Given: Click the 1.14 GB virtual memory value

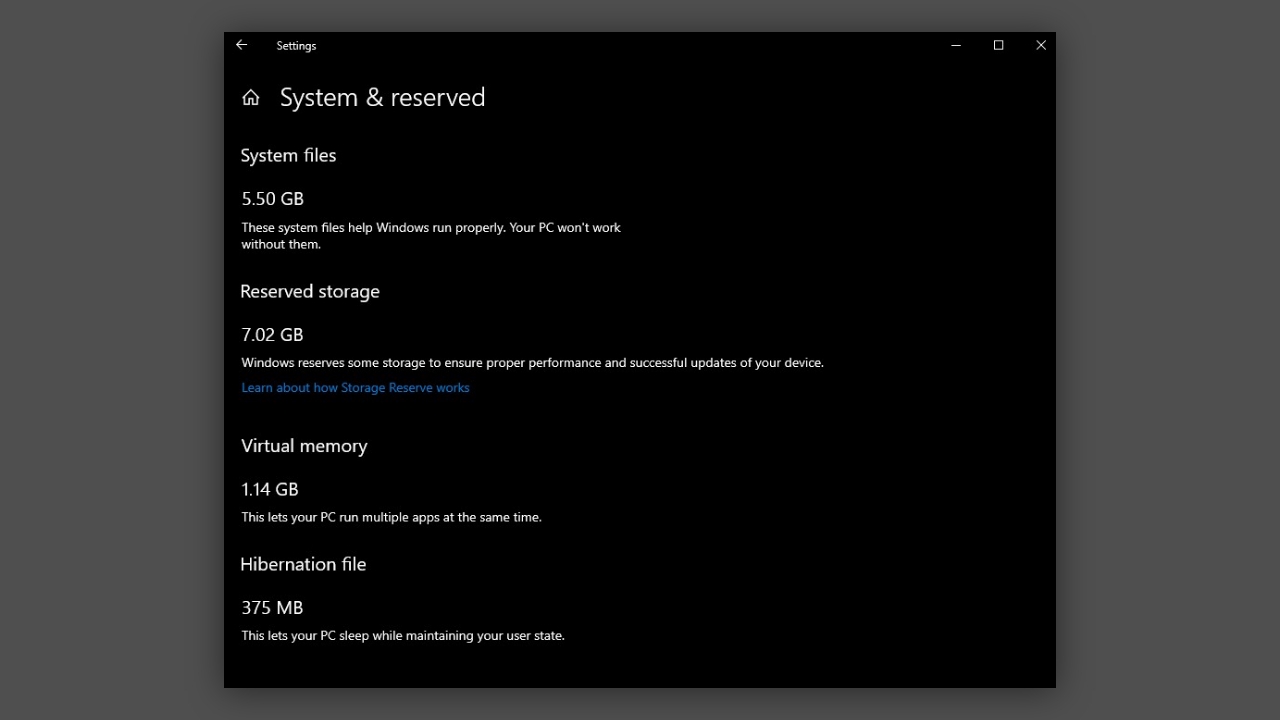Looking at the screenshot, I should [270, 490].
